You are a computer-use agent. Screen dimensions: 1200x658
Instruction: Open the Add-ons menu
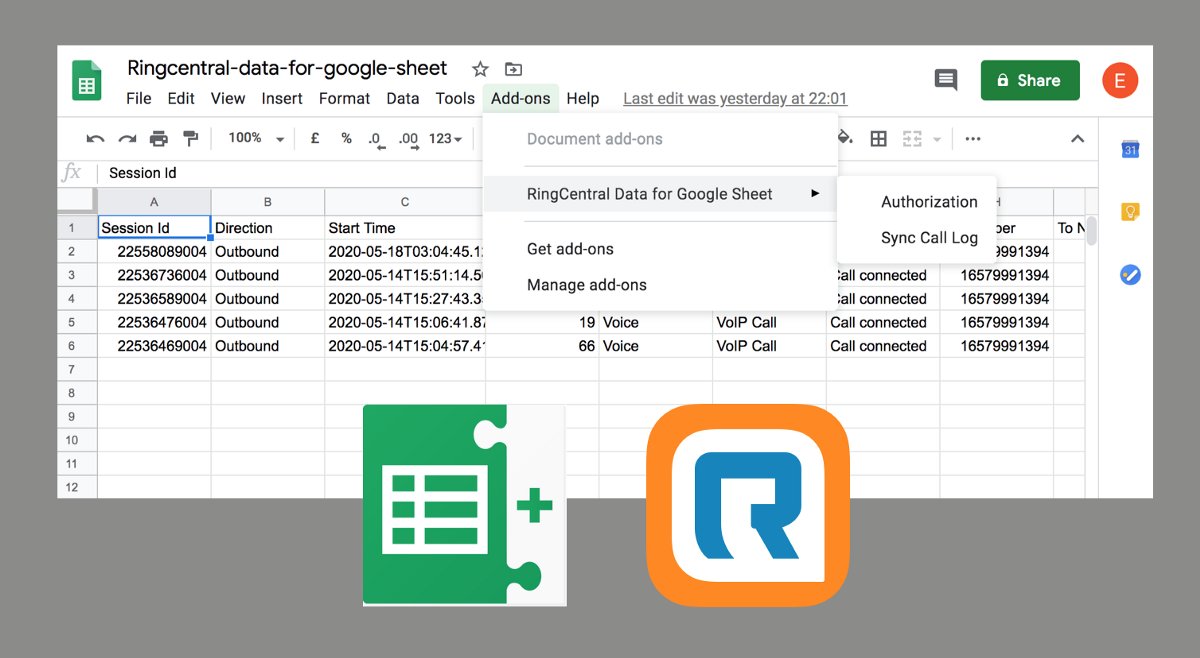[520, 98]
